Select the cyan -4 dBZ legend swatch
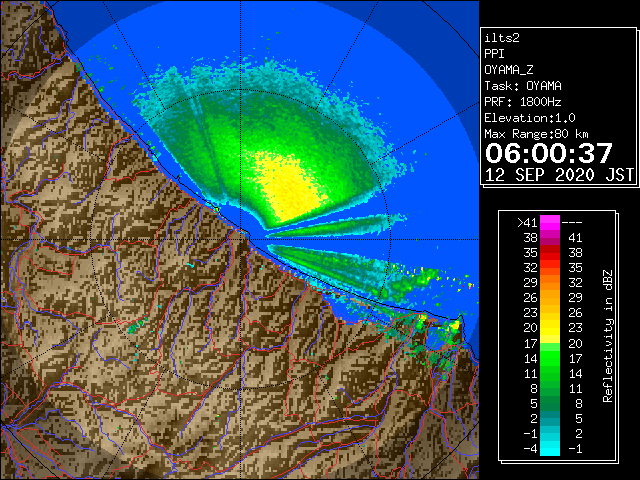The image size is (640, 480). click(550, 448)
